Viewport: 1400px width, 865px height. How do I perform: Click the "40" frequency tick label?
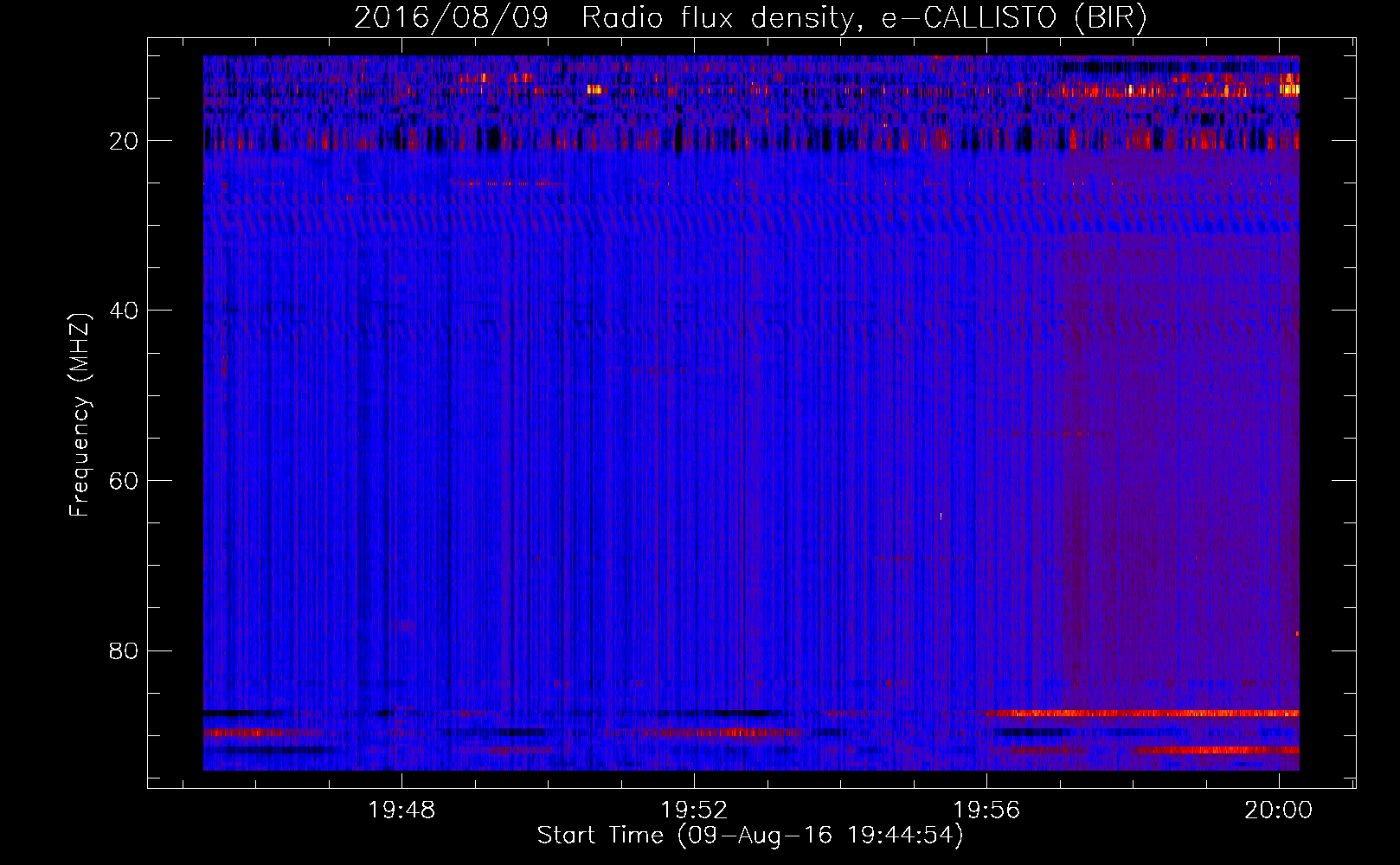[x=125, y=311]
